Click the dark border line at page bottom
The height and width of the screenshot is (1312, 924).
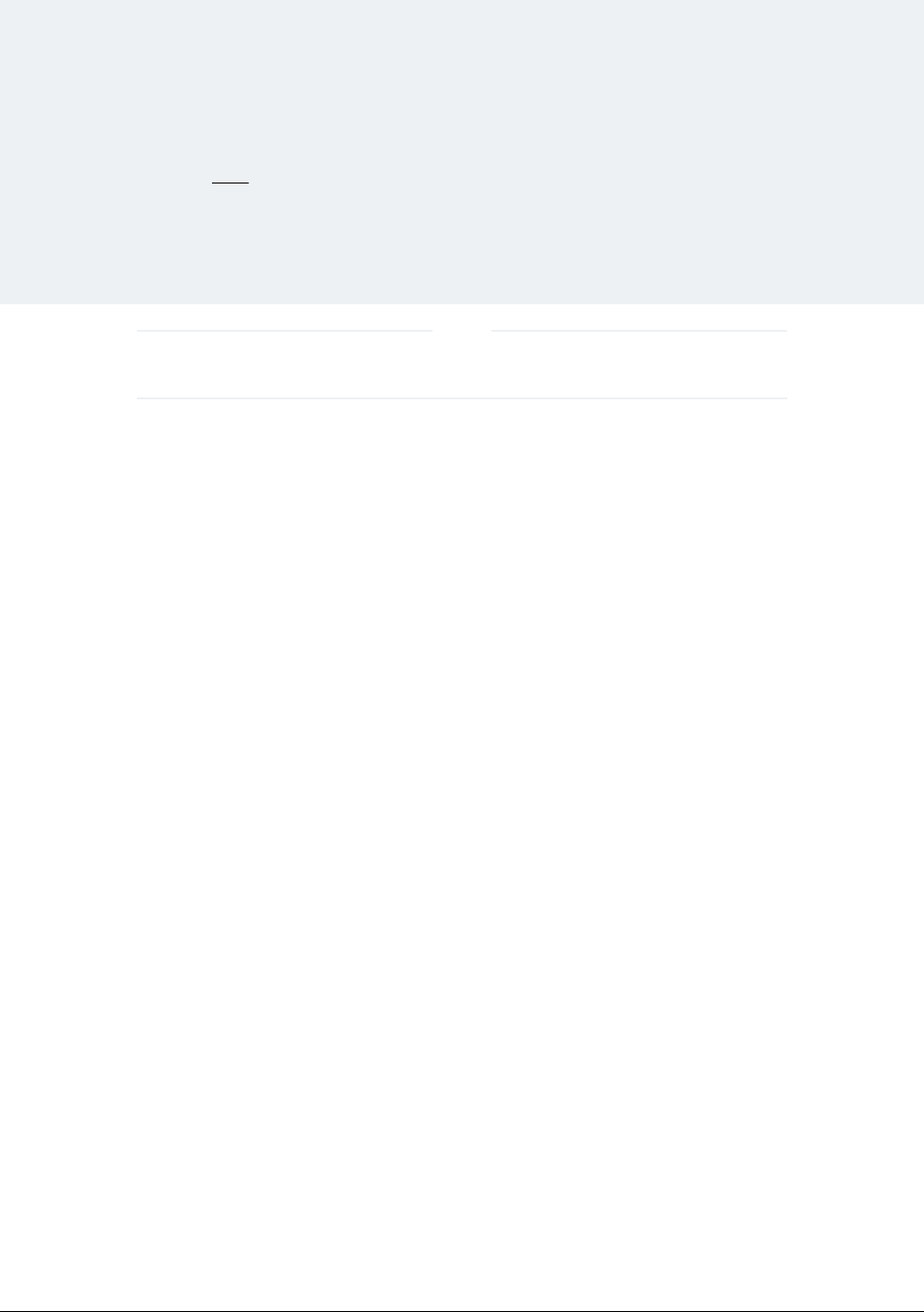pyautogui.click(x=462, y=1311)
